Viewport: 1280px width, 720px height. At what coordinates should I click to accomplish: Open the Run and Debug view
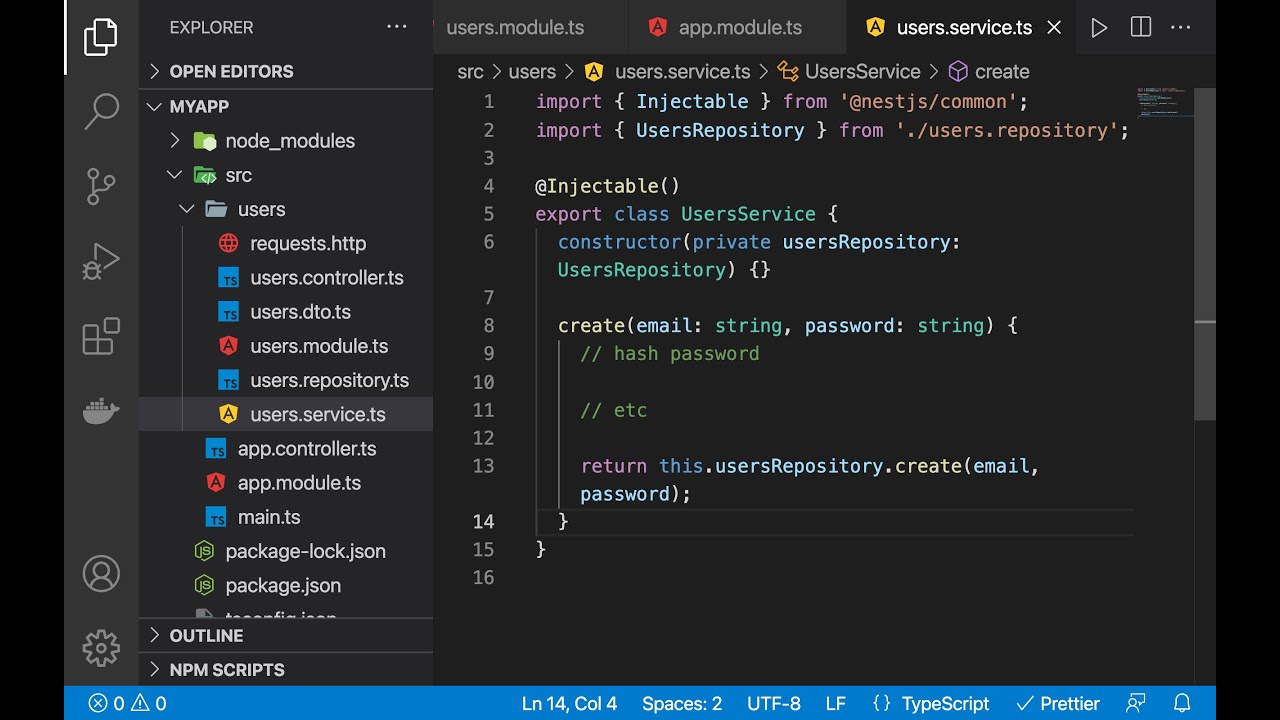pyautogui.click(x=101, y=262)
